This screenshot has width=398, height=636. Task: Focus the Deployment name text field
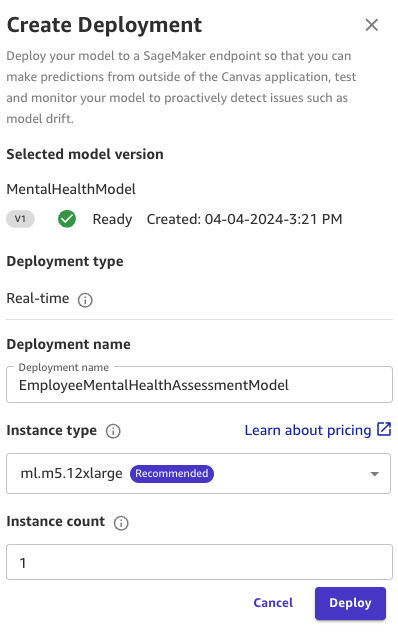click(199, 385)
